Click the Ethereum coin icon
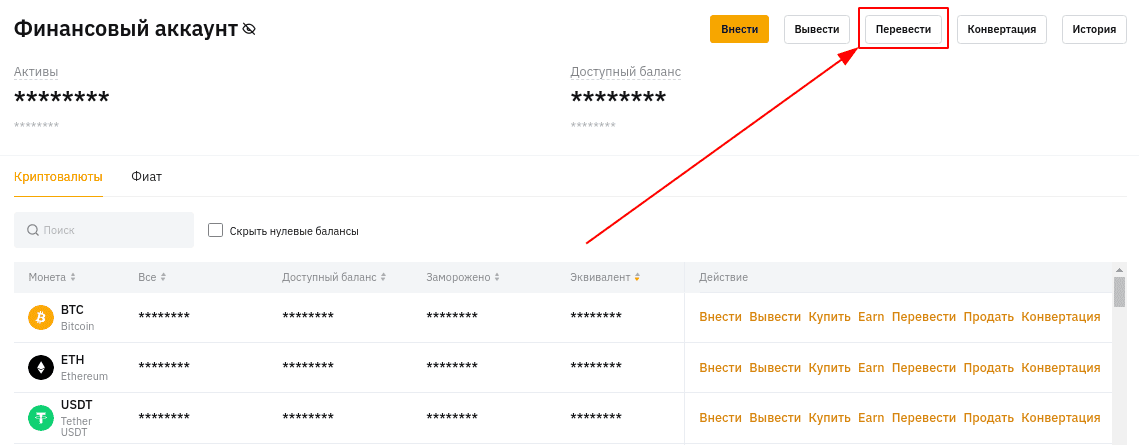 click(x=41, y=368)
